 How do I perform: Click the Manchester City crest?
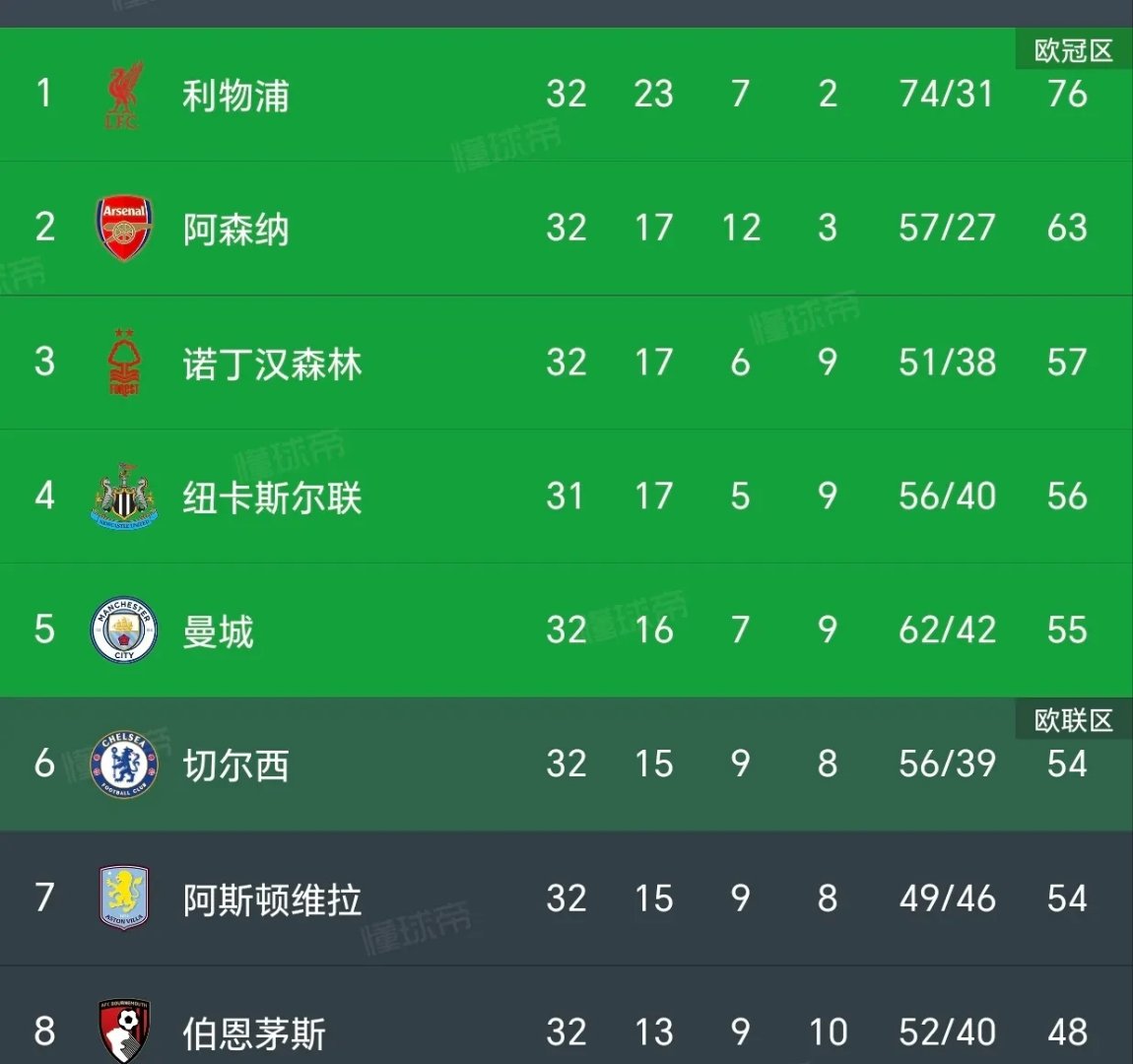click(x=124, y=631)
